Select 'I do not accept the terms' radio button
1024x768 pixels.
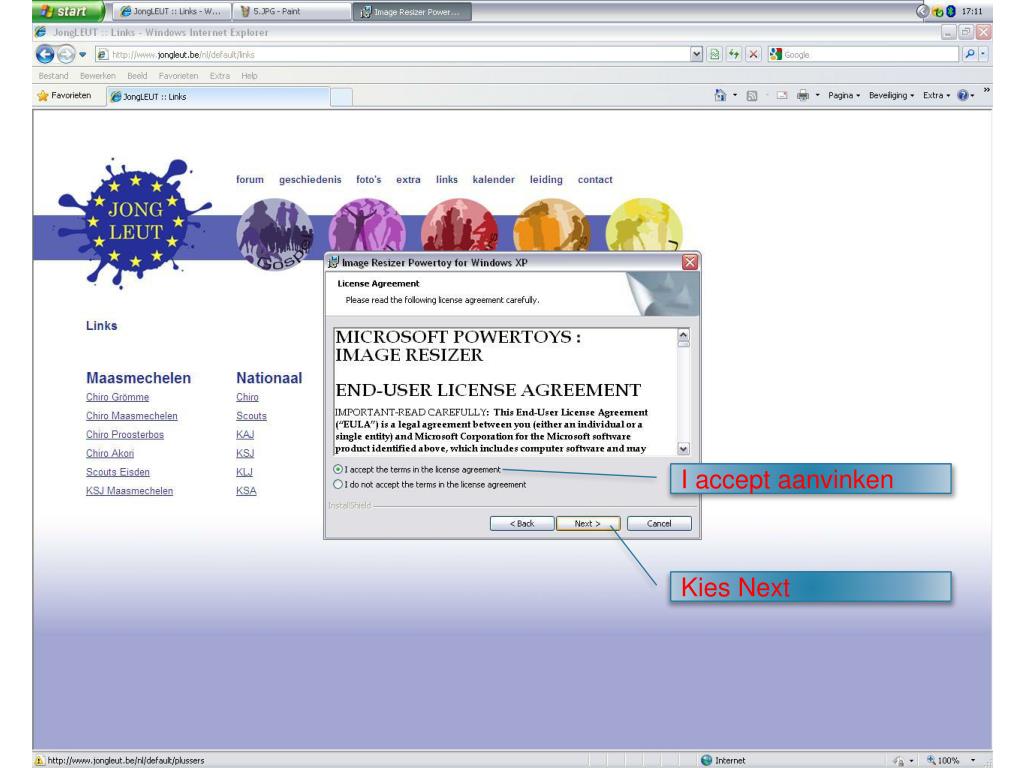point(338,485)
